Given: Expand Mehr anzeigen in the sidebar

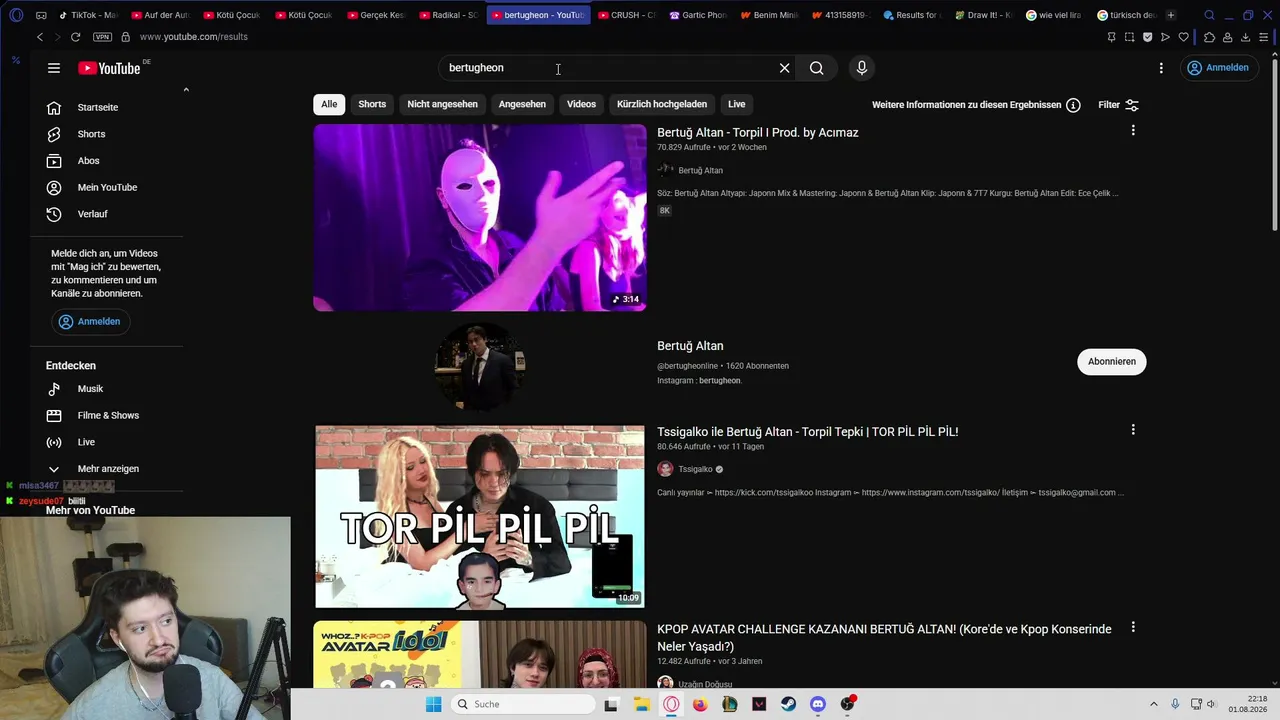Looking at the screenshot, I should point(108,469).
